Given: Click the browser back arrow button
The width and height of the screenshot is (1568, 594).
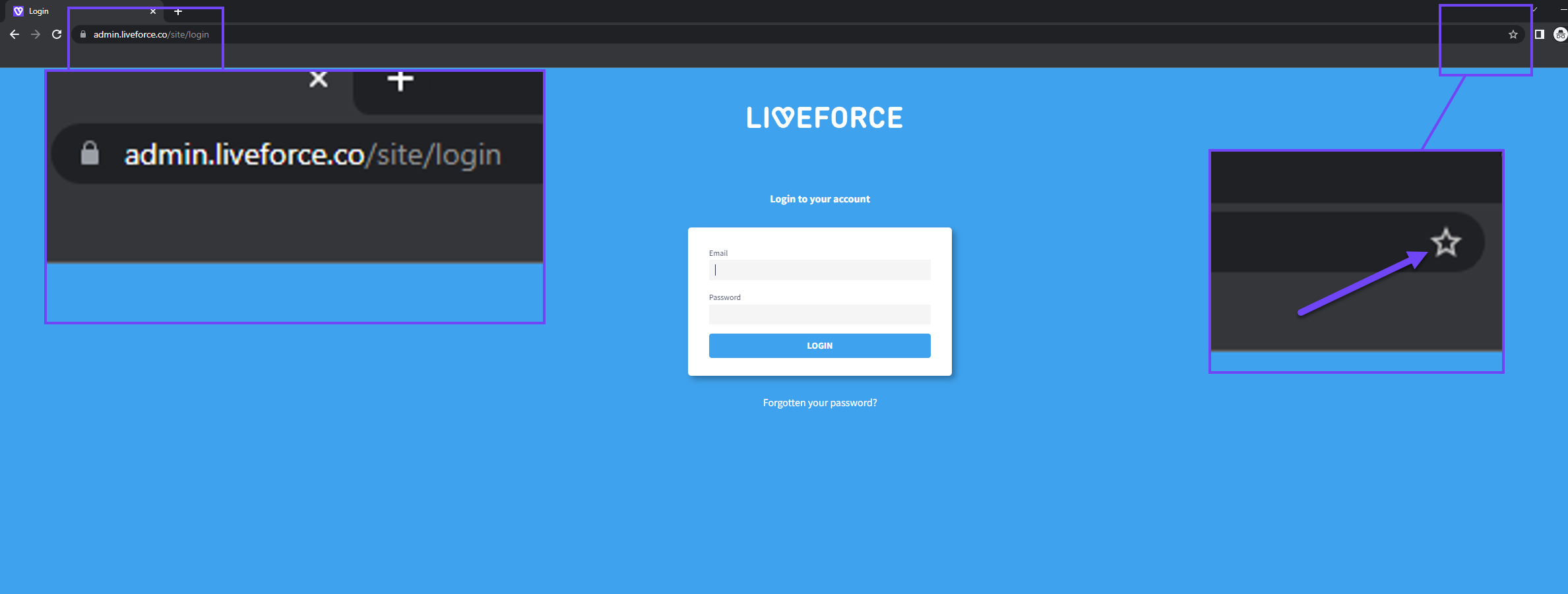Looking at the screenshot, I should pyautogui.click(x=15, y=34).
